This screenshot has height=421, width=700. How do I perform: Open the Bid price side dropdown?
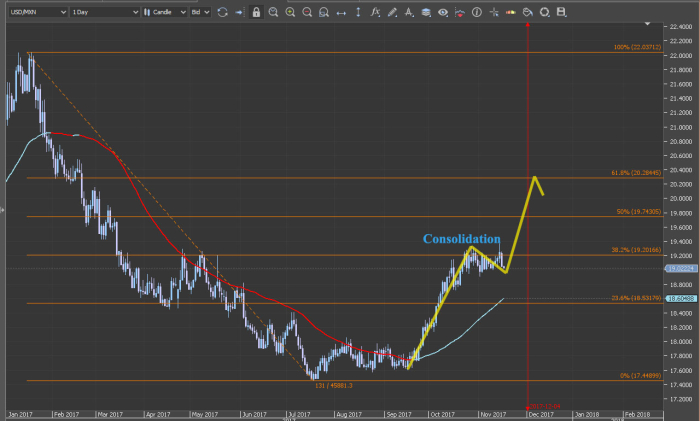click(200, 12)
